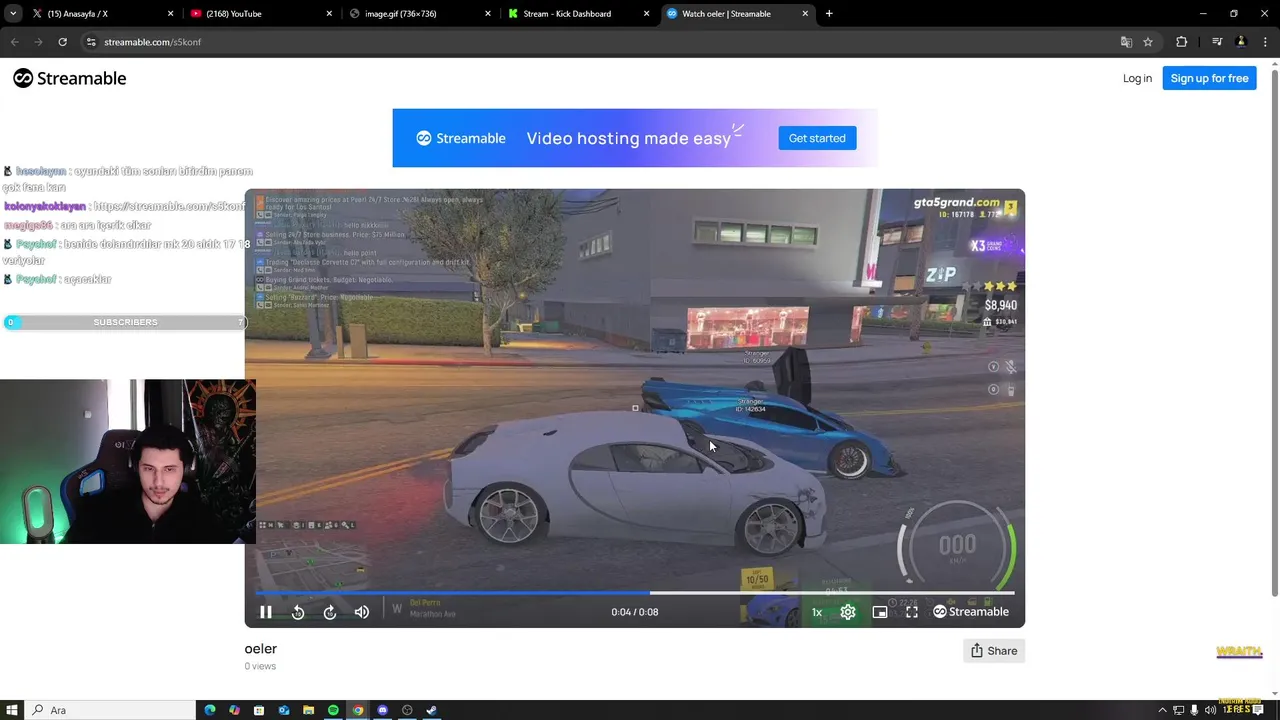Rewind the video a few seconds
Image resolution: width=1280 pixels, height=720 pixels.
click(298, 612)
